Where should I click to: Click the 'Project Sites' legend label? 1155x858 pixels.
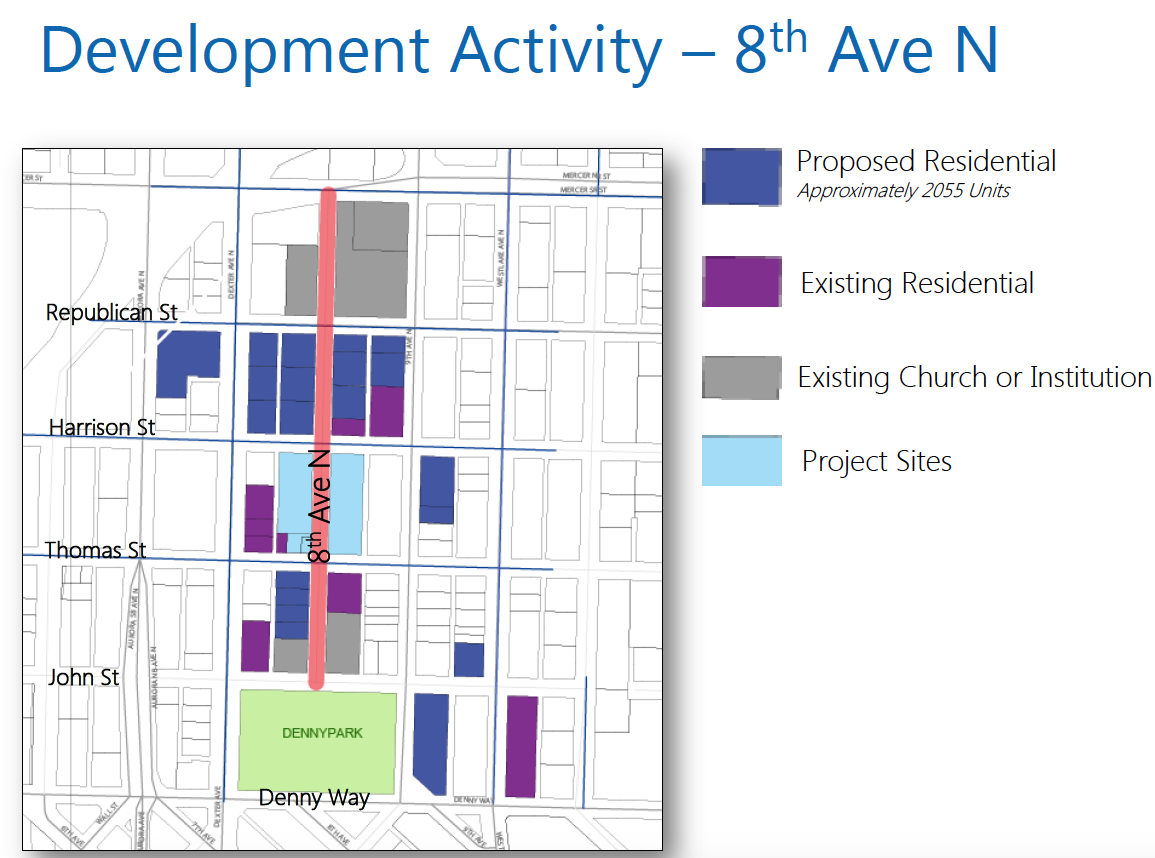[877, 461]
